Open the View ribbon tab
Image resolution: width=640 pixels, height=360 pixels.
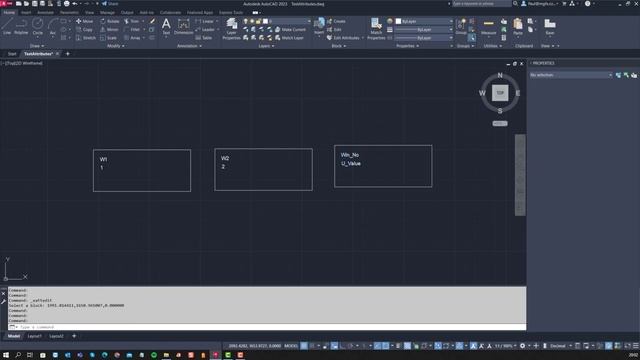coord(89,13)
